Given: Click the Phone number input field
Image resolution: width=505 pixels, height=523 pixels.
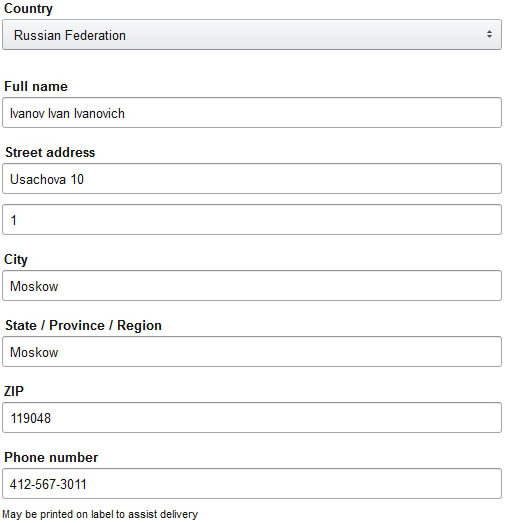Looking at the screenshot, I should [x=252, y=484].
